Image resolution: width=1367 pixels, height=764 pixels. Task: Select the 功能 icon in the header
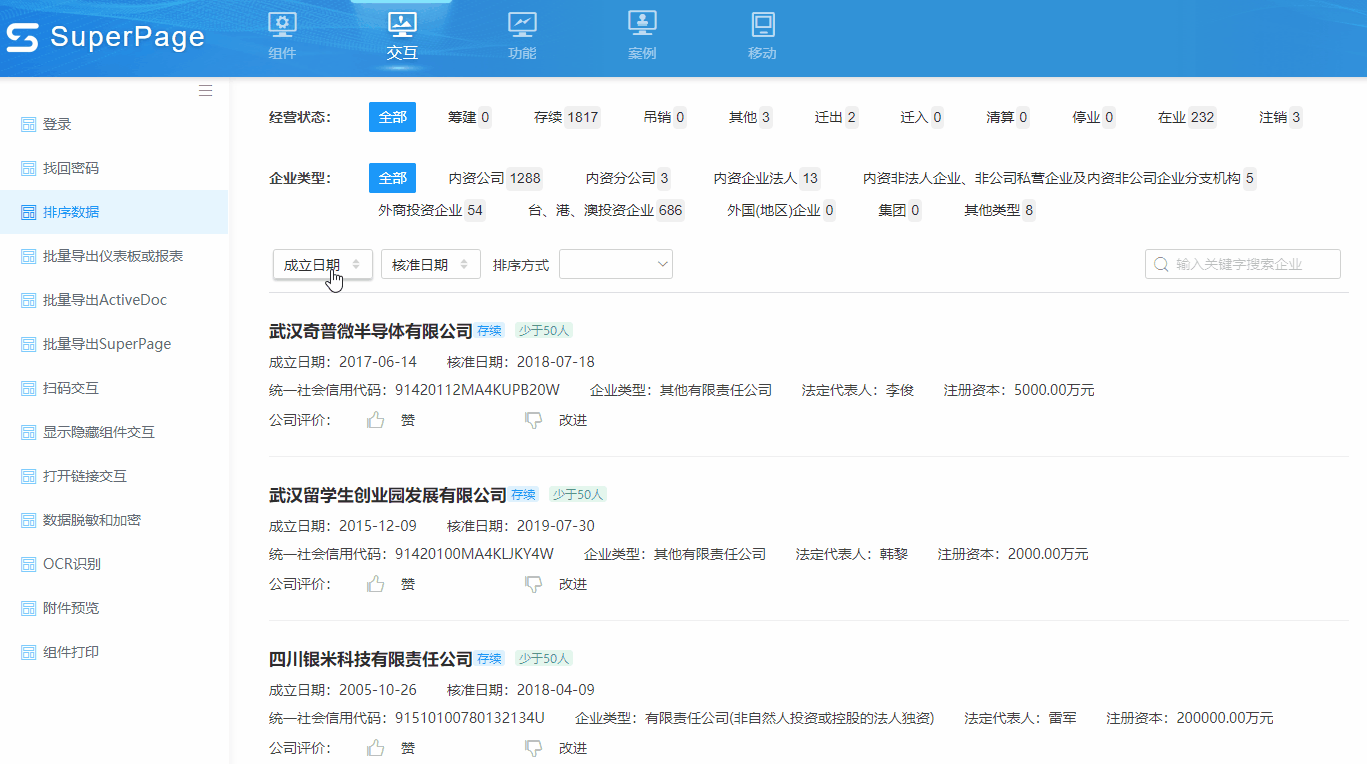coord(521,22)
